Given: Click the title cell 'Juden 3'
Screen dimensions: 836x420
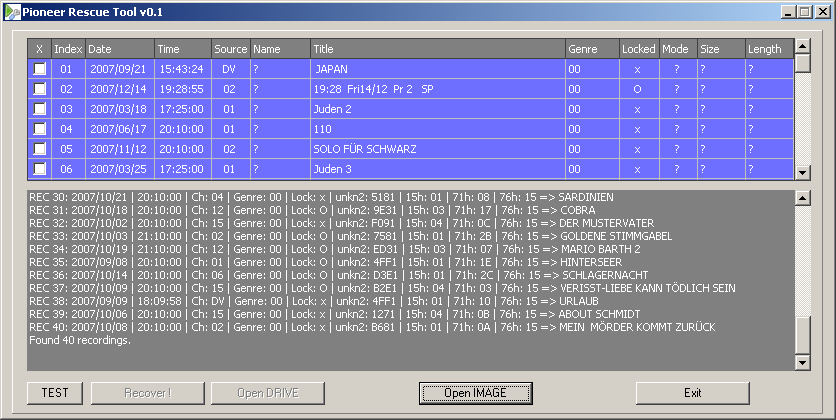Looking at the screenshot, I should point(438,169).
